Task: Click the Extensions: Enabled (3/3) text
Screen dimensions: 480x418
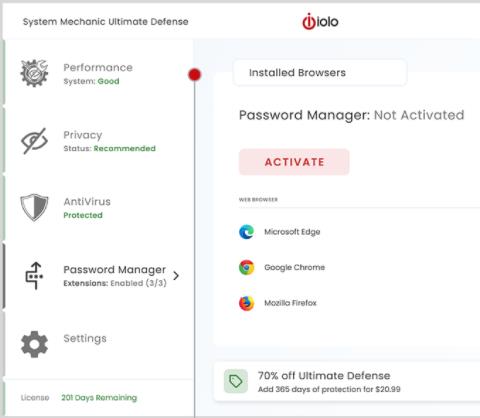Action: (115, 283)
